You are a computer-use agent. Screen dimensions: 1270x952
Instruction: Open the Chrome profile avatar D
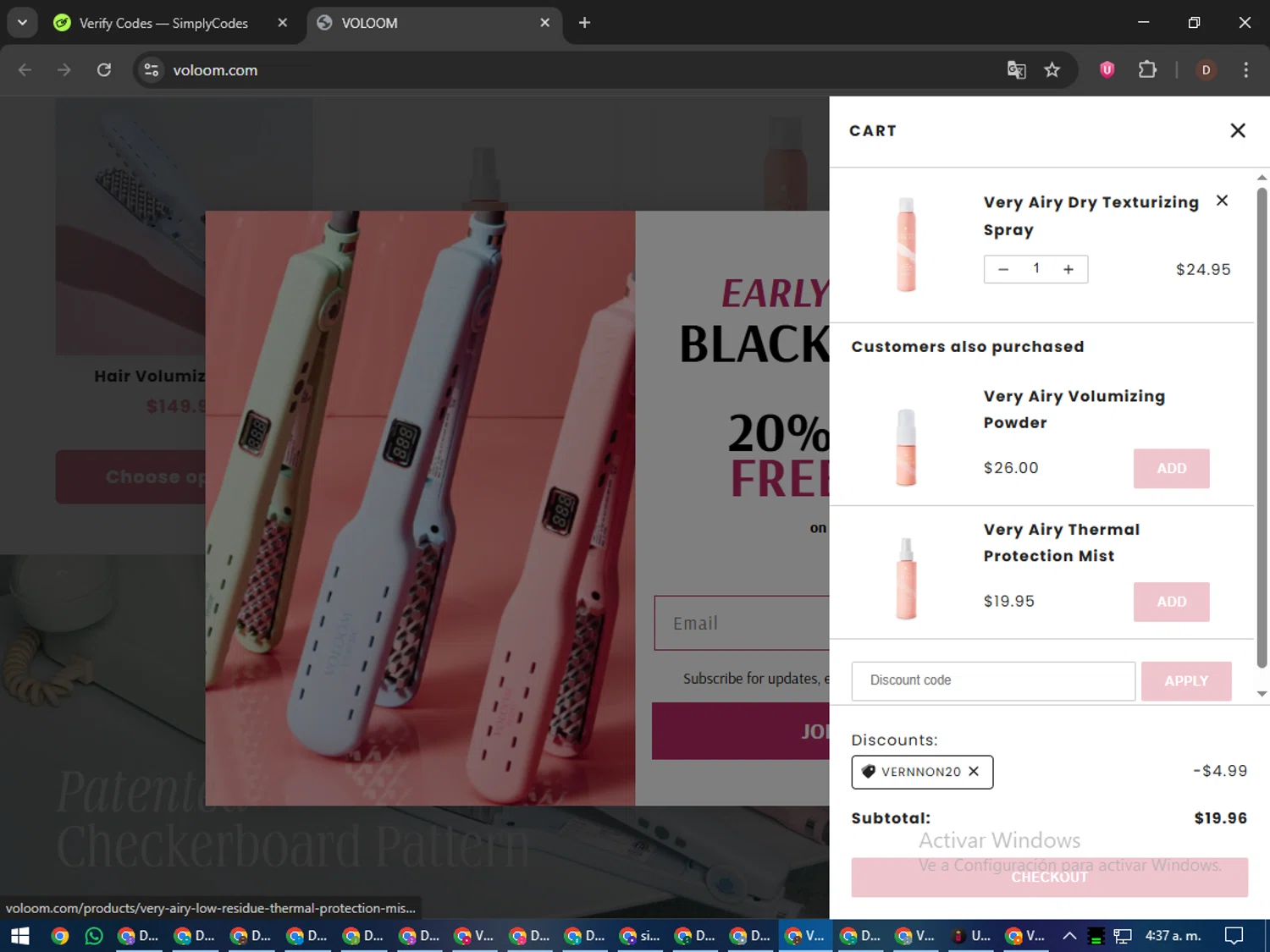1206,70
